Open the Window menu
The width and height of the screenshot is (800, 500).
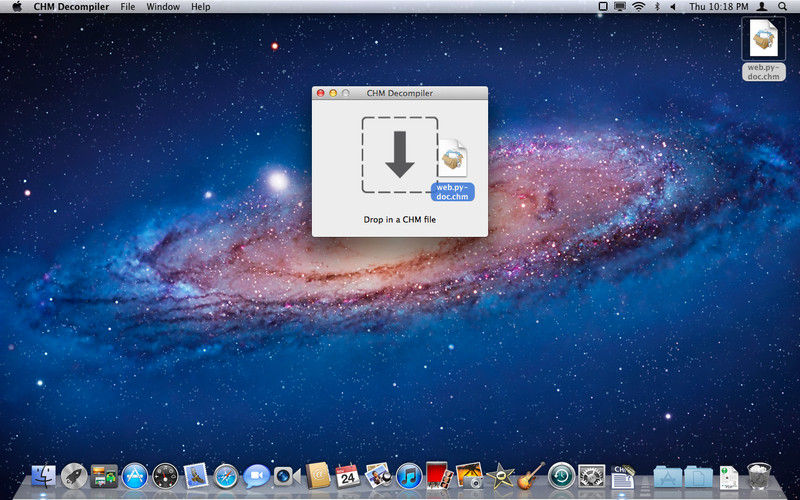click(163, 7)
